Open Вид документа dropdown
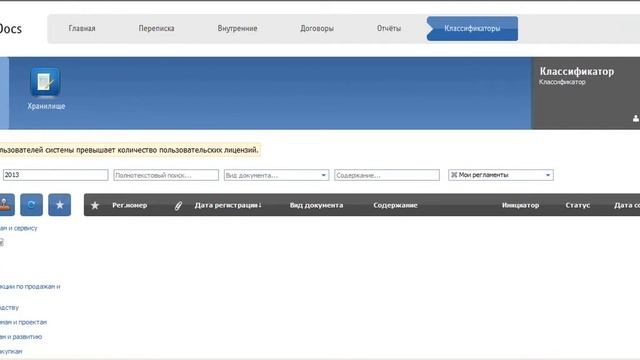 click(276, 175)
